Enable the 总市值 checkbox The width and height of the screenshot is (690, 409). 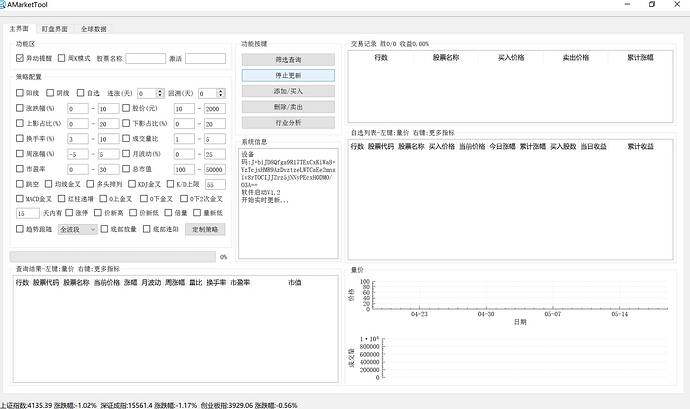(x=126, y=169)
